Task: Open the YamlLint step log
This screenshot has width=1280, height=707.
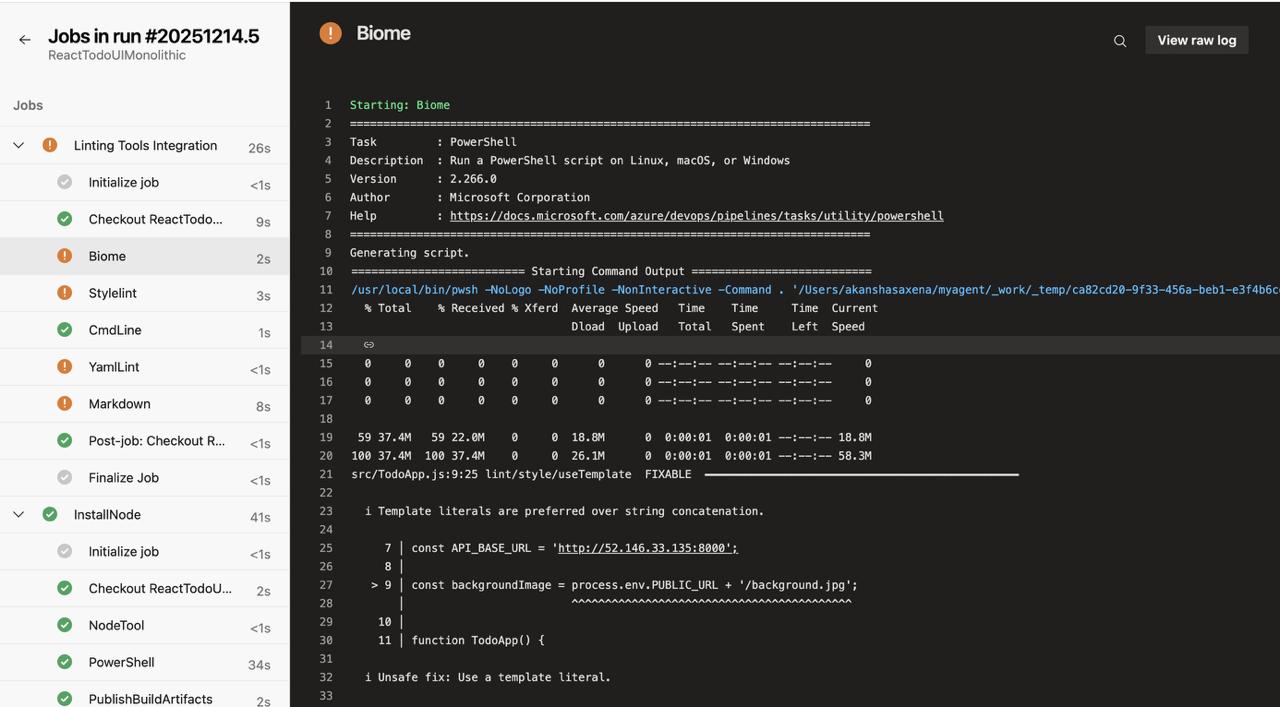Action: (x=145, y=367)
